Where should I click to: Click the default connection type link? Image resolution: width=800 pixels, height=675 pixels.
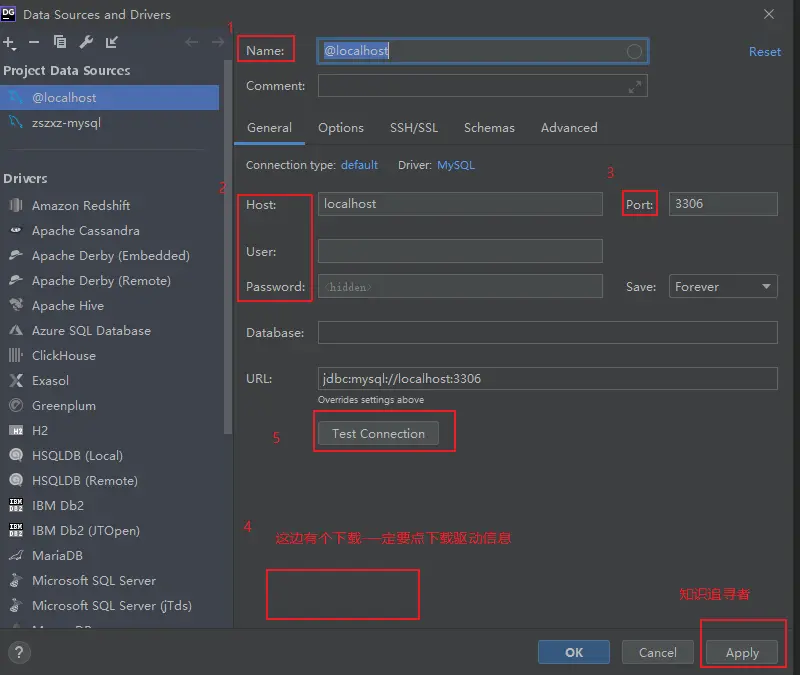pos(359,165)
